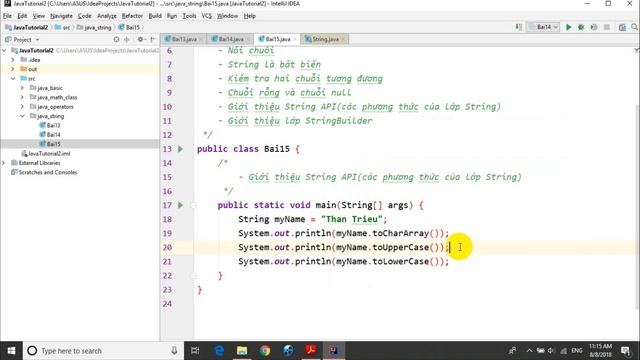The image size is (640, 360).
Task: Expand the .idea folder
Action: pyautogui.click(x=13, y=60)
